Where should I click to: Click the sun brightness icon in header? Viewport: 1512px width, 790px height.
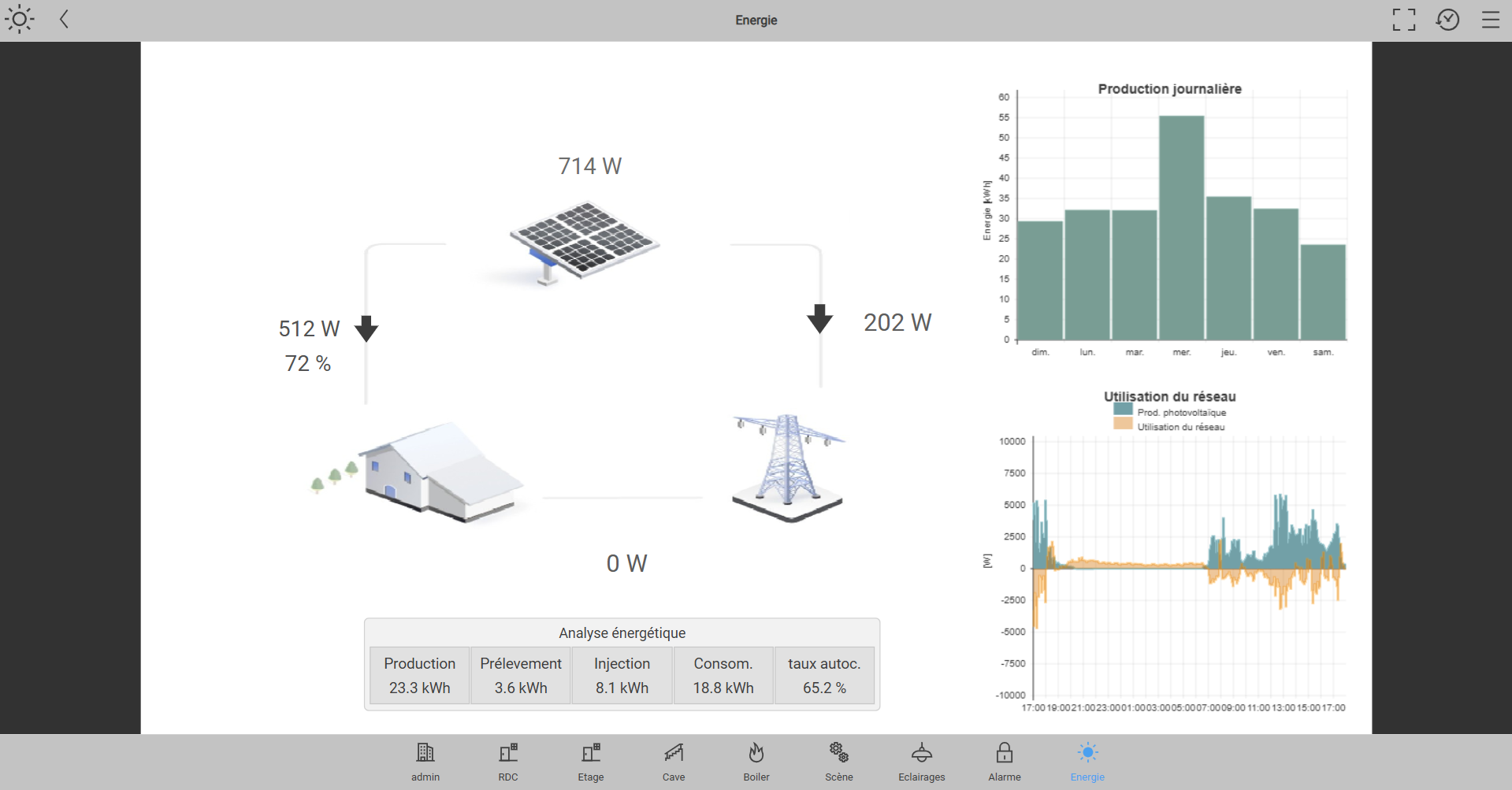pyautogui.click(x=19, y=20)
